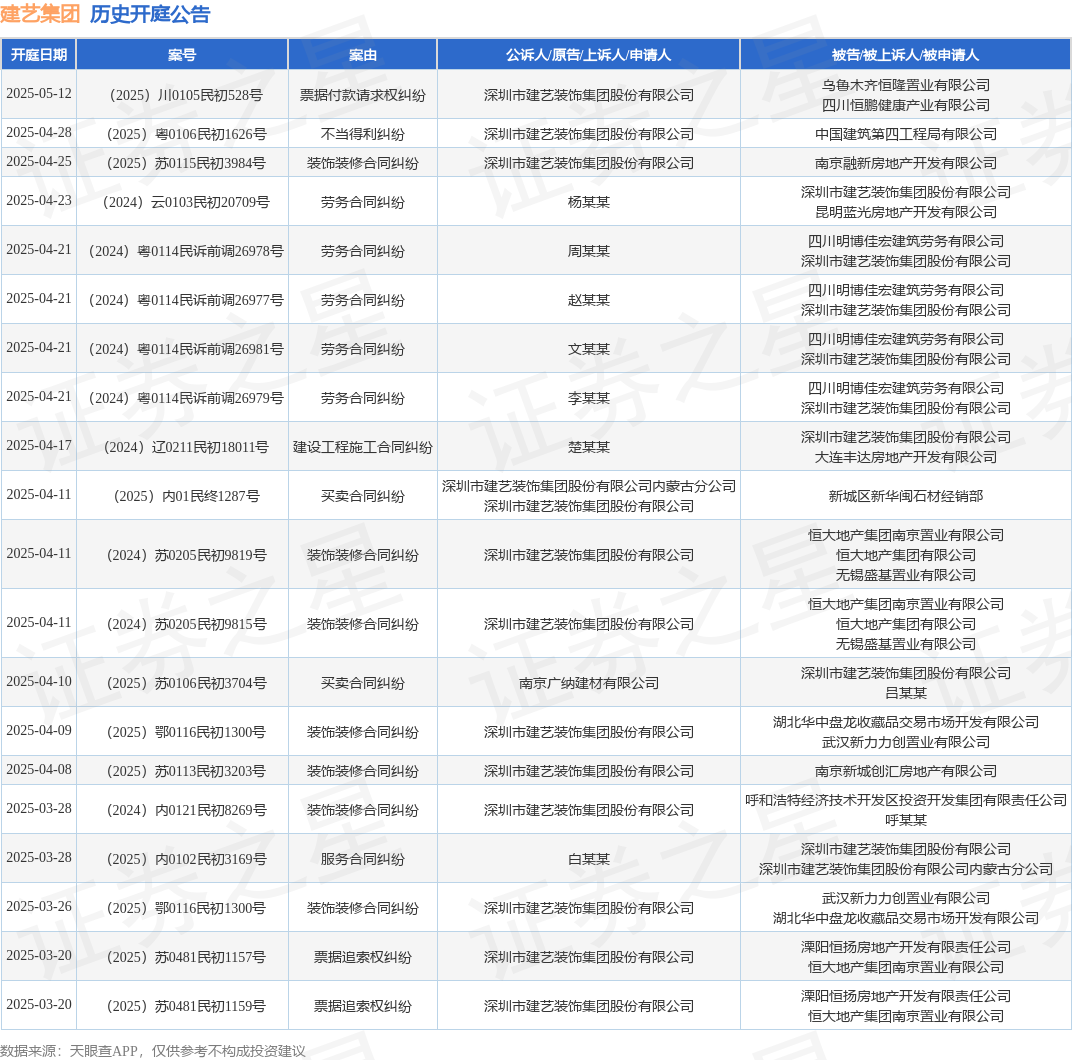The width and height of the screenshot is (1072, 1060).
Task: Select date cell 2025-04-23
Action: [39, 200]
